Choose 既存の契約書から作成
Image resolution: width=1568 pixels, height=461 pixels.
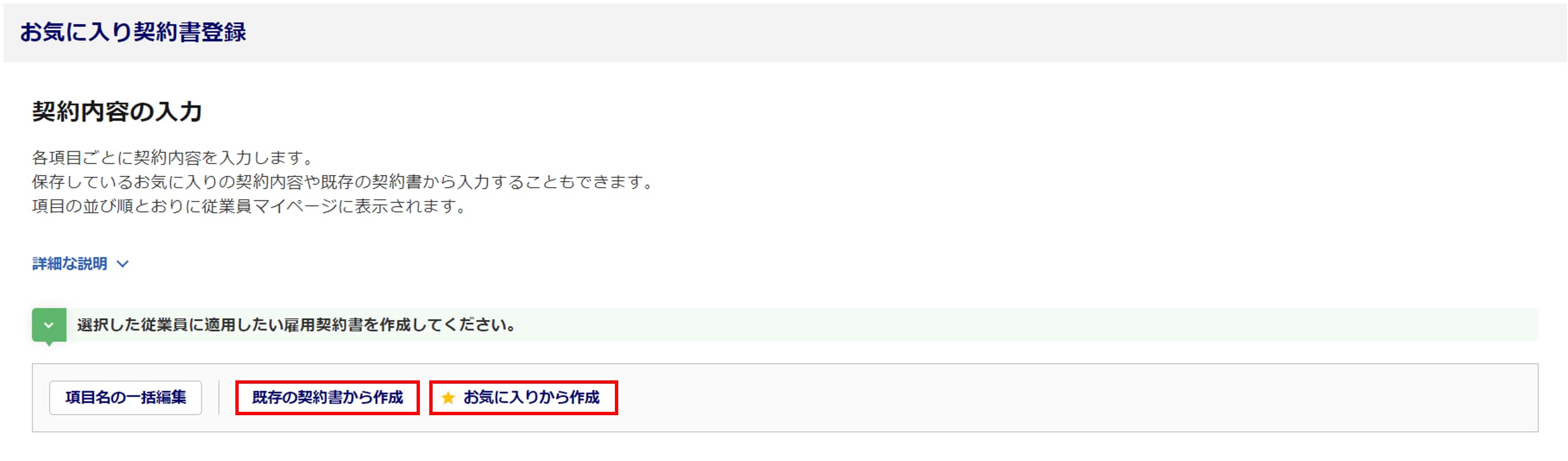(x=328, y=398)
